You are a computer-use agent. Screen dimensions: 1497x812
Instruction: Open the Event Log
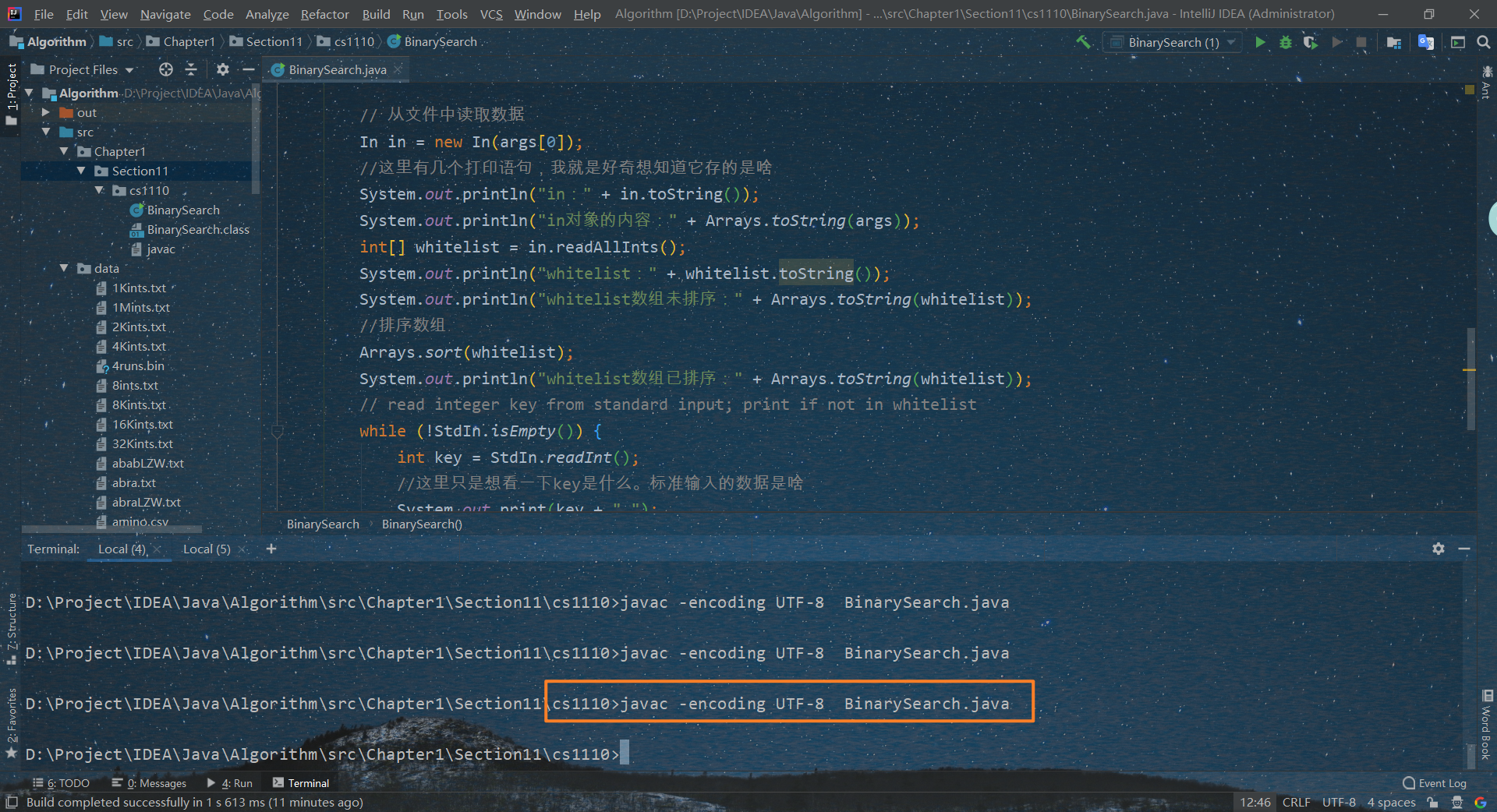(x=1435, y=783)
